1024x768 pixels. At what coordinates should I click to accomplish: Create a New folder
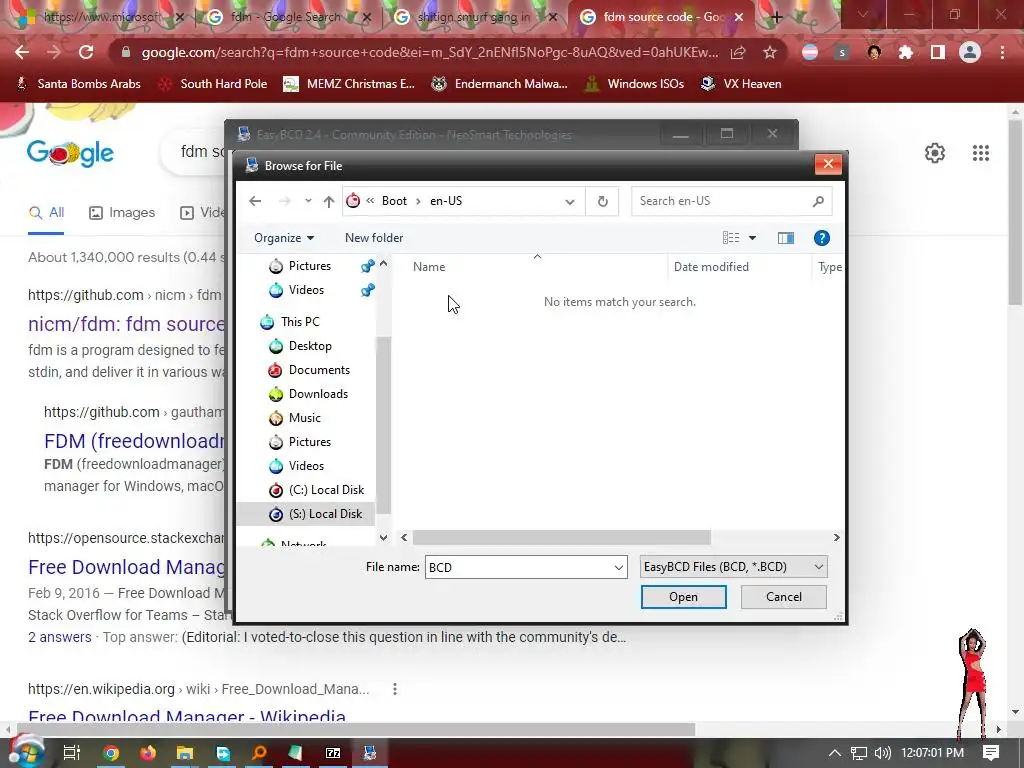click(x=374, y=238)
